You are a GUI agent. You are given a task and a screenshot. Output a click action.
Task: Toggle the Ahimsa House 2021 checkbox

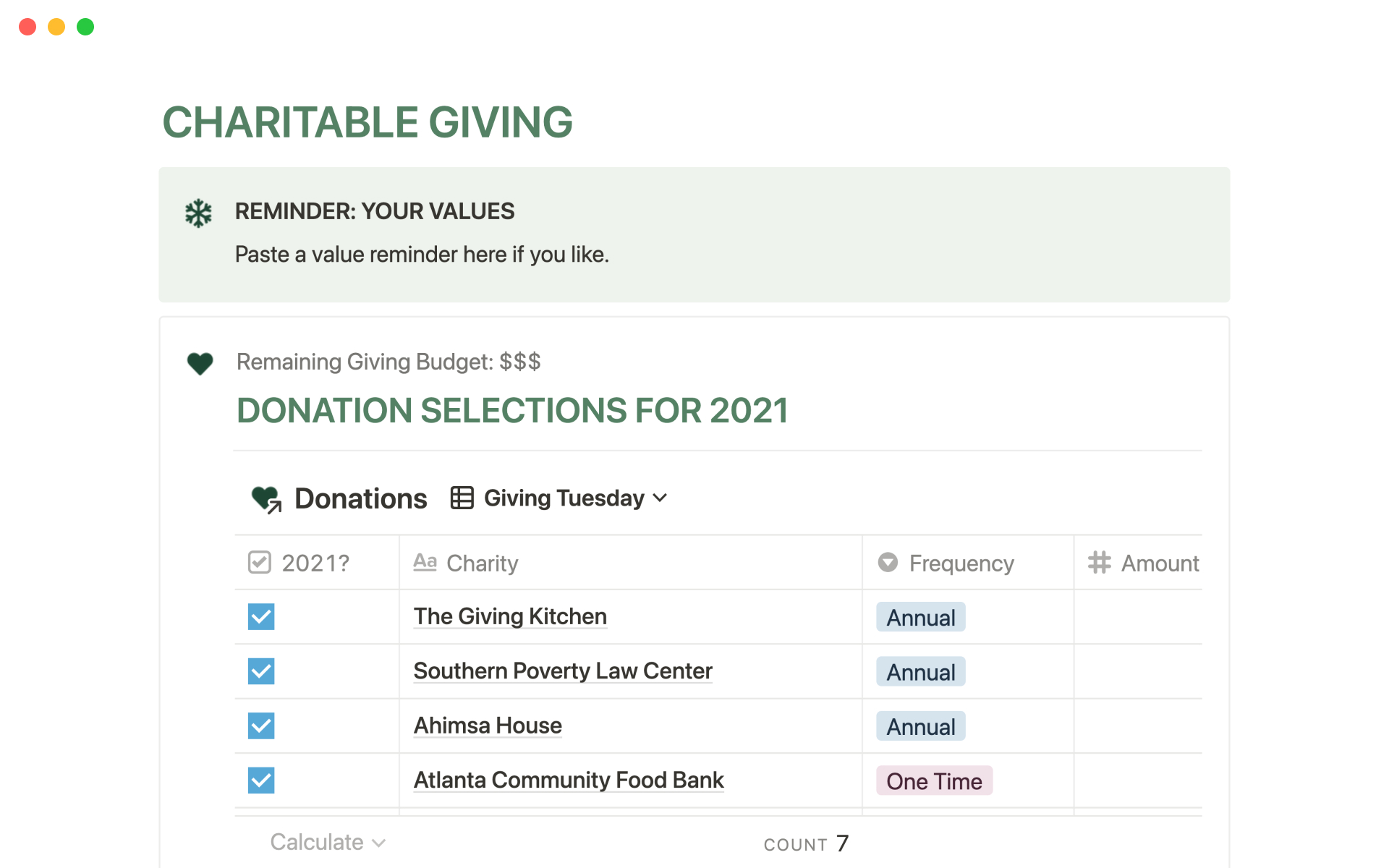coord(261,726)
